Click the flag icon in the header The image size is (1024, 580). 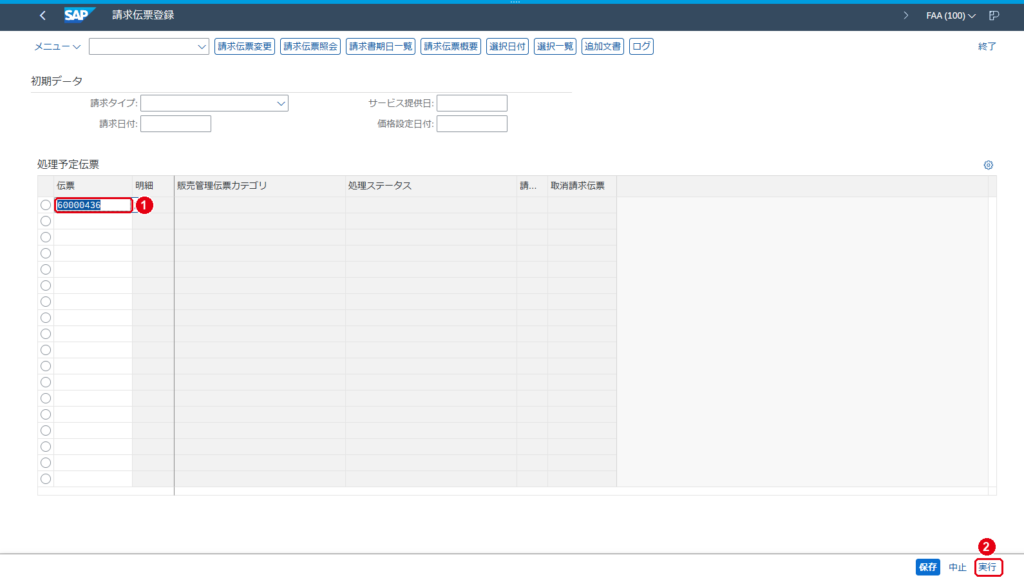click(x=994, y=15)
